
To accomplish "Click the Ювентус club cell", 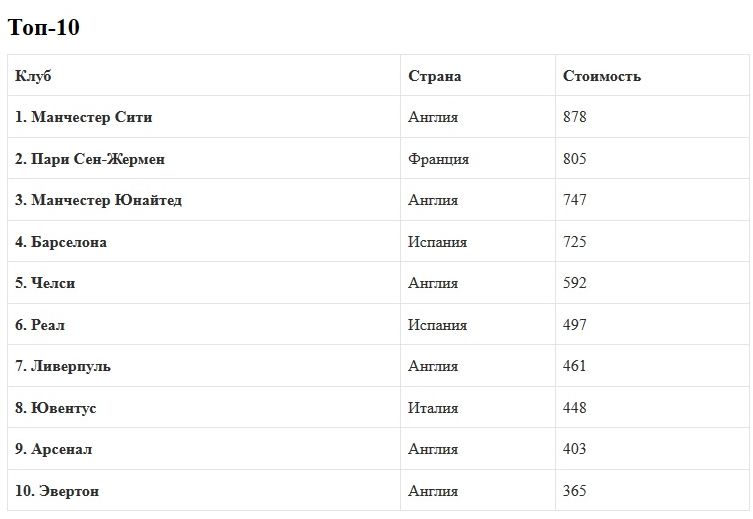I will [56, 408].
